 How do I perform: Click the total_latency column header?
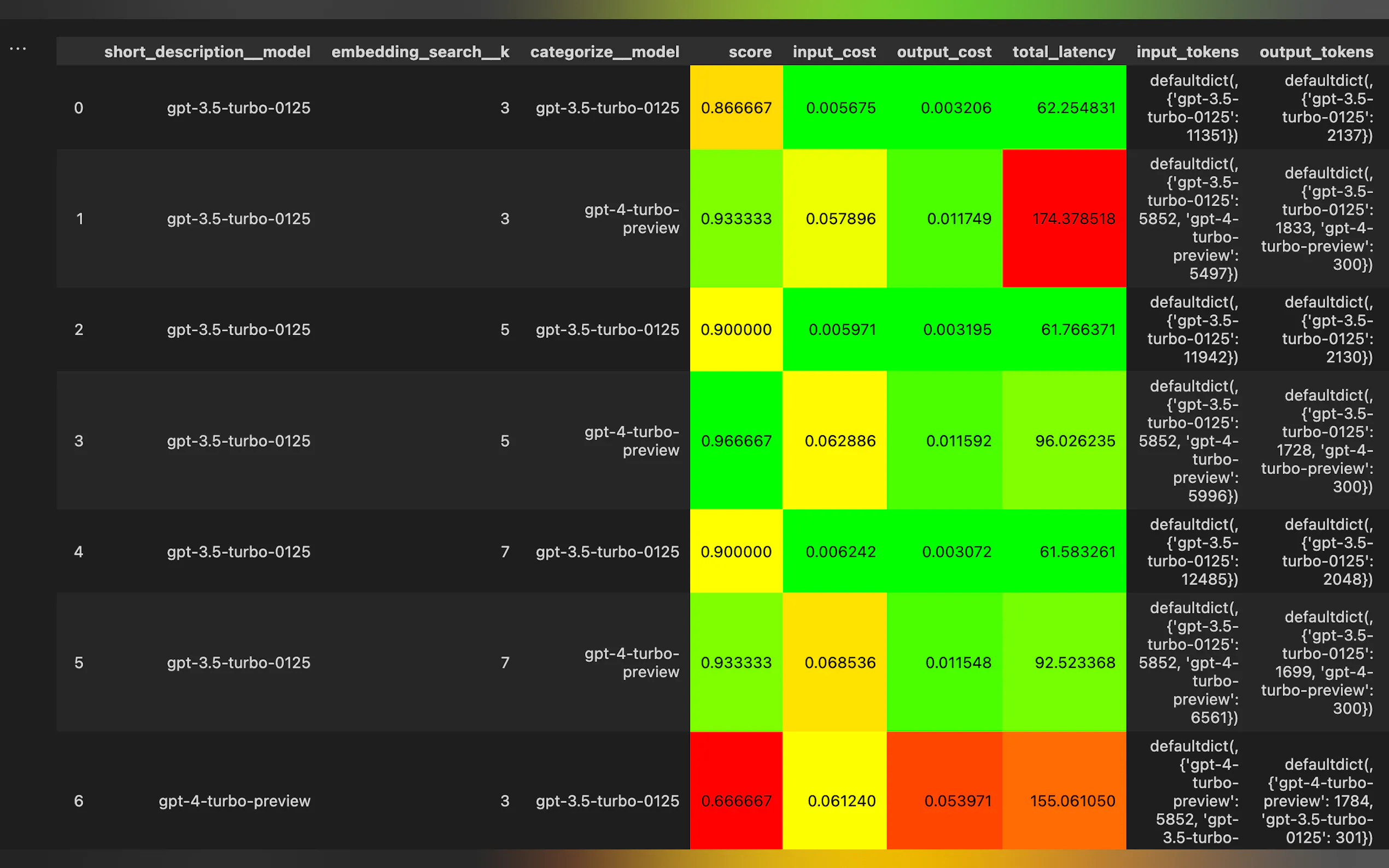click(1064, 52)
